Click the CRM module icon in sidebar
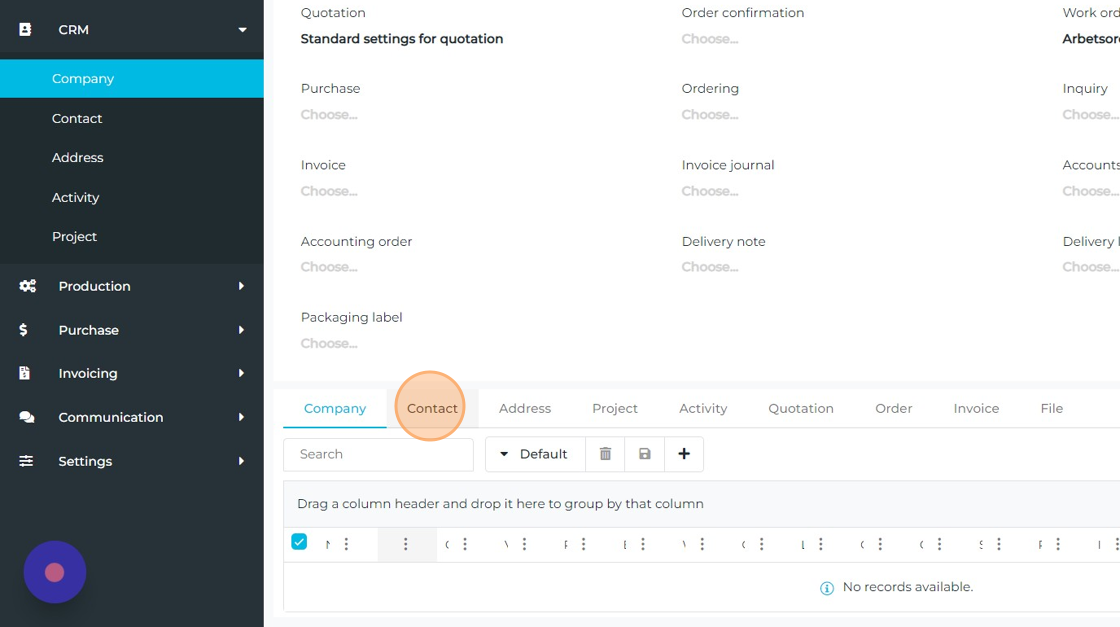The height and width of the screenshot is (627, 1120). (26, 30)
